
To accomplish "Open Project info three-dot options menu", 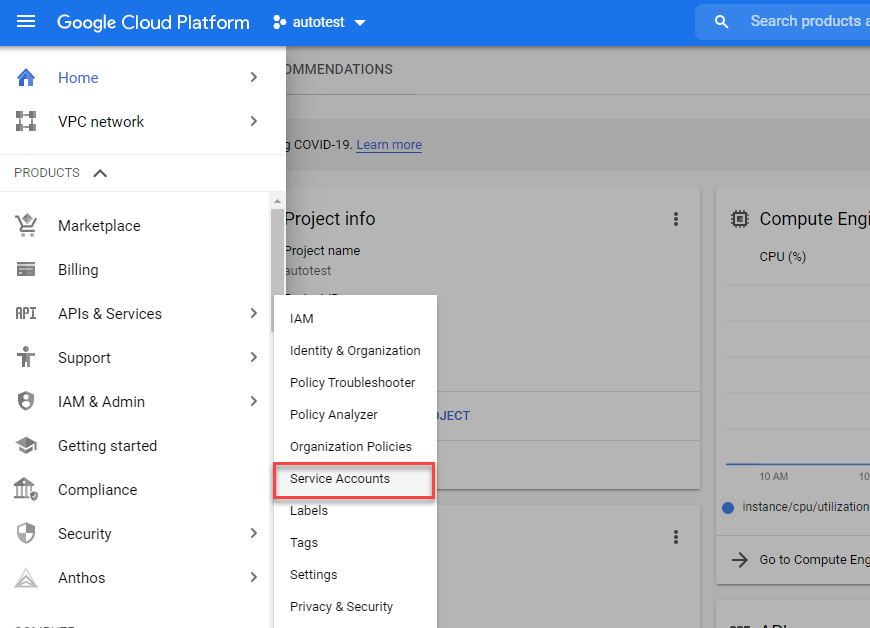I will tap(676, 219).
